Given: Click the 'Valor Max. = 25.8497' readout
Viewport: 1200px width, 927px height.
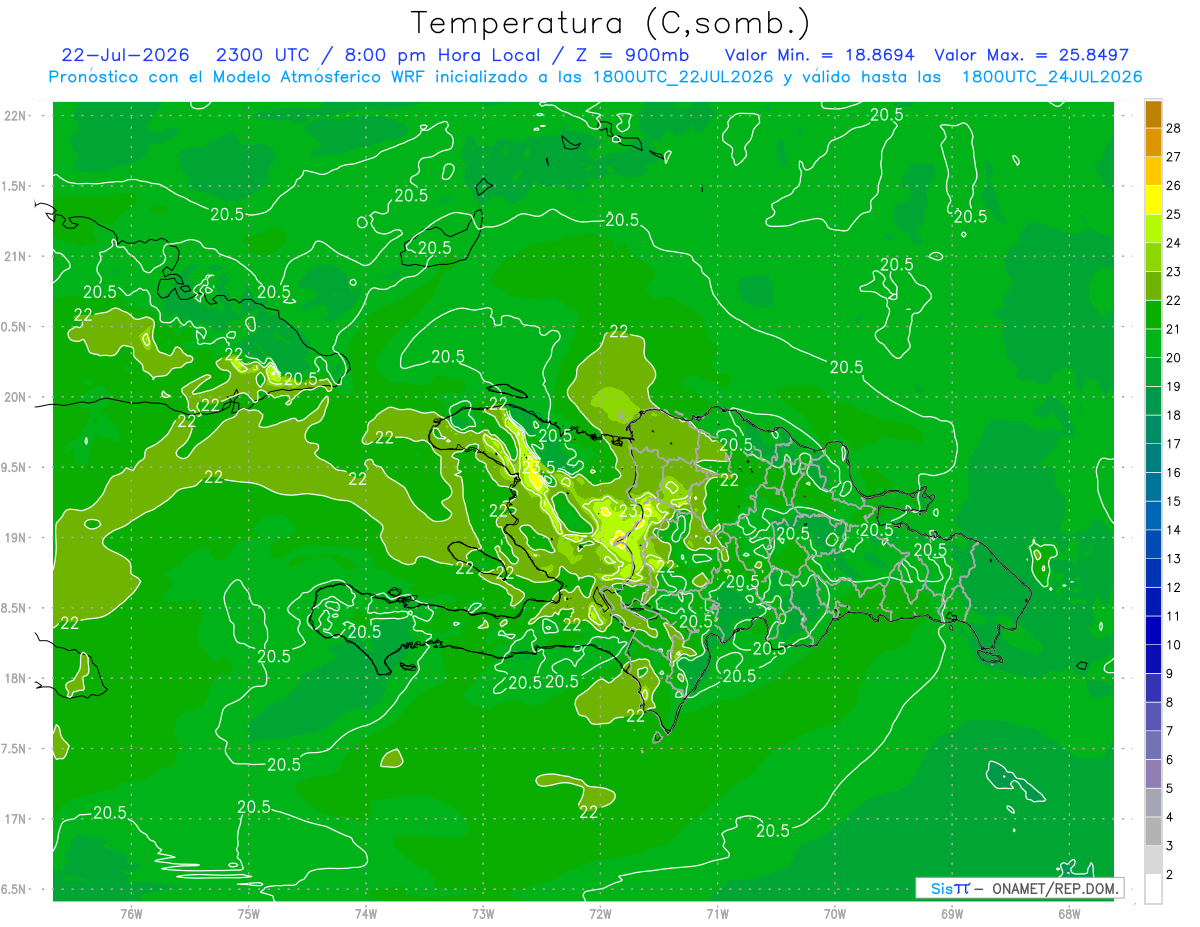Looking at the screenshot, I should tap(1031, 55).
